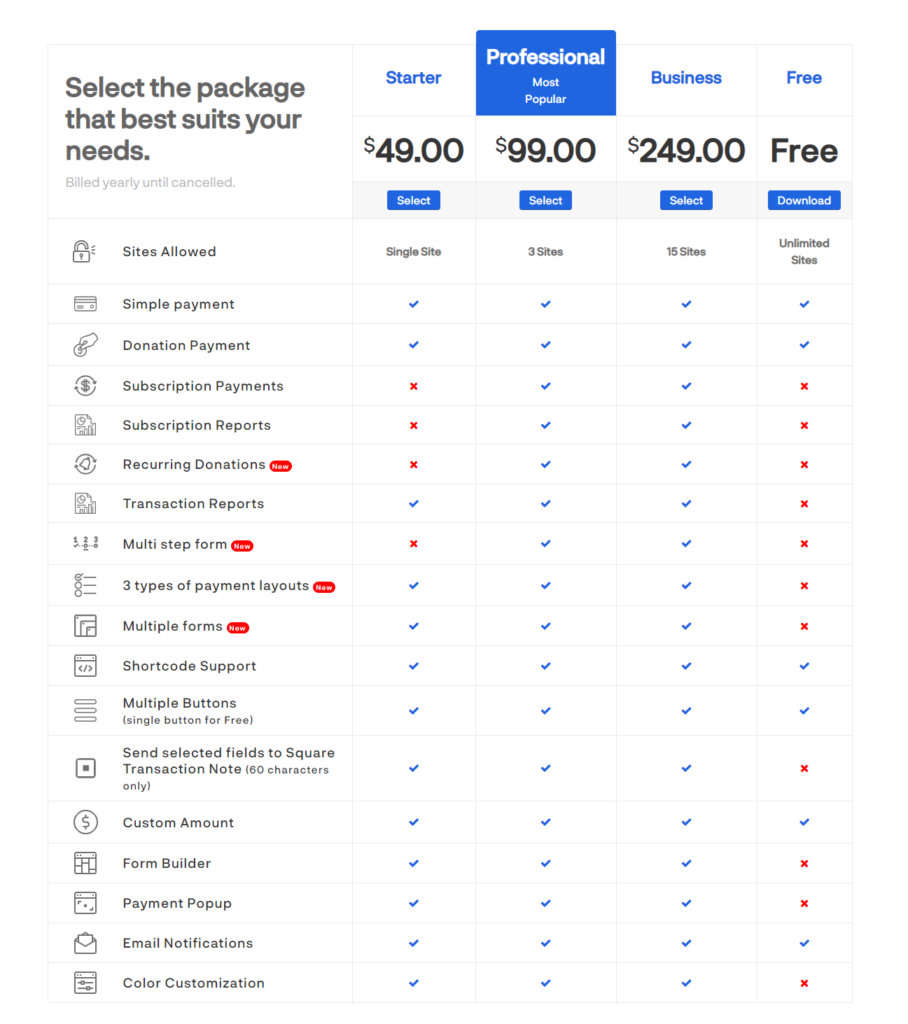This screenshot has height=1024, width=908.
Task: Click the bar graph icon next to Transaction Reports
Action: coord(85,504)
